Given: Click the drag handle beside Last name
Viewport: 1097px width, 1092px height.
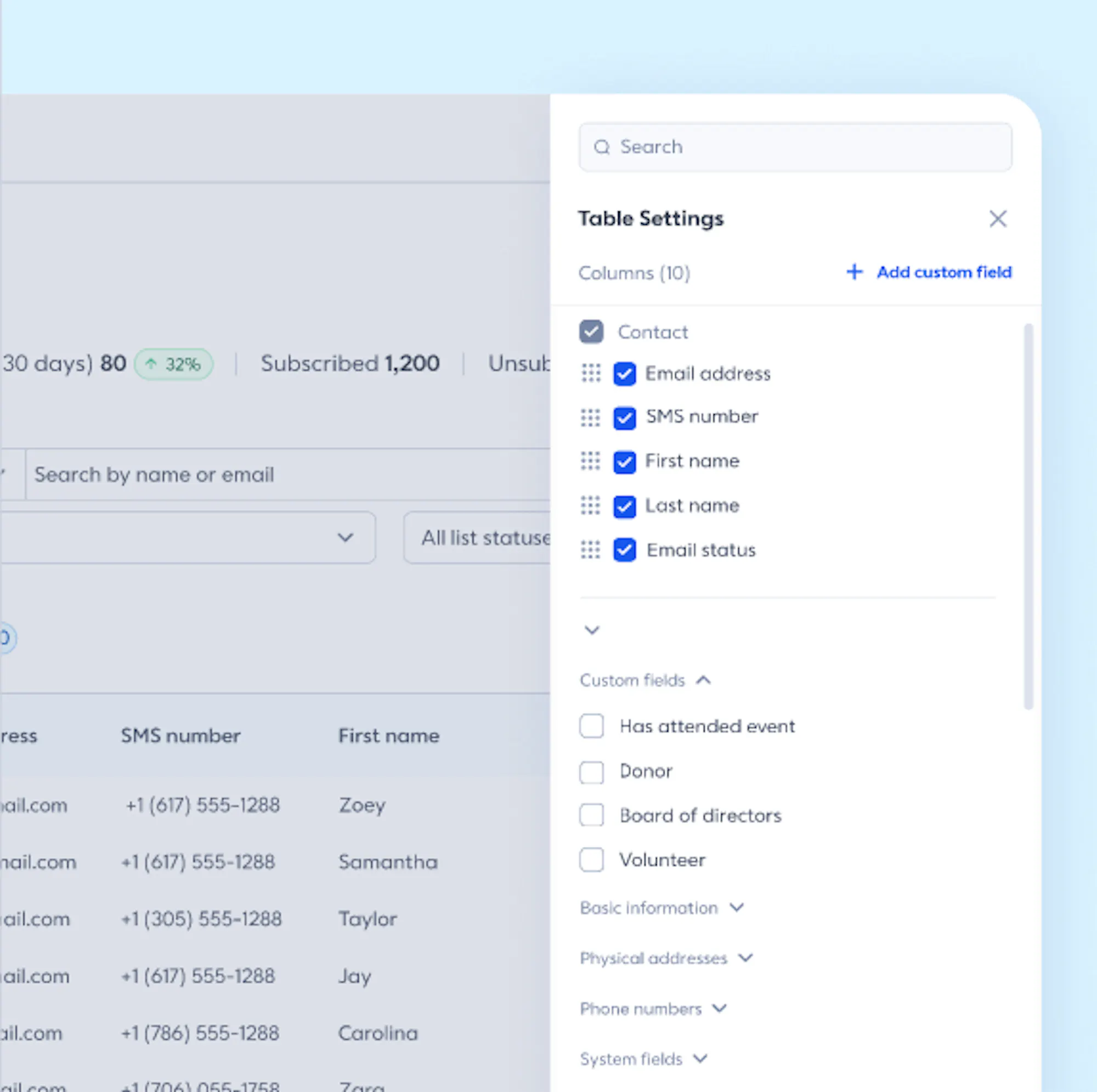Looking at the screenshot, I should click(591, 505).
